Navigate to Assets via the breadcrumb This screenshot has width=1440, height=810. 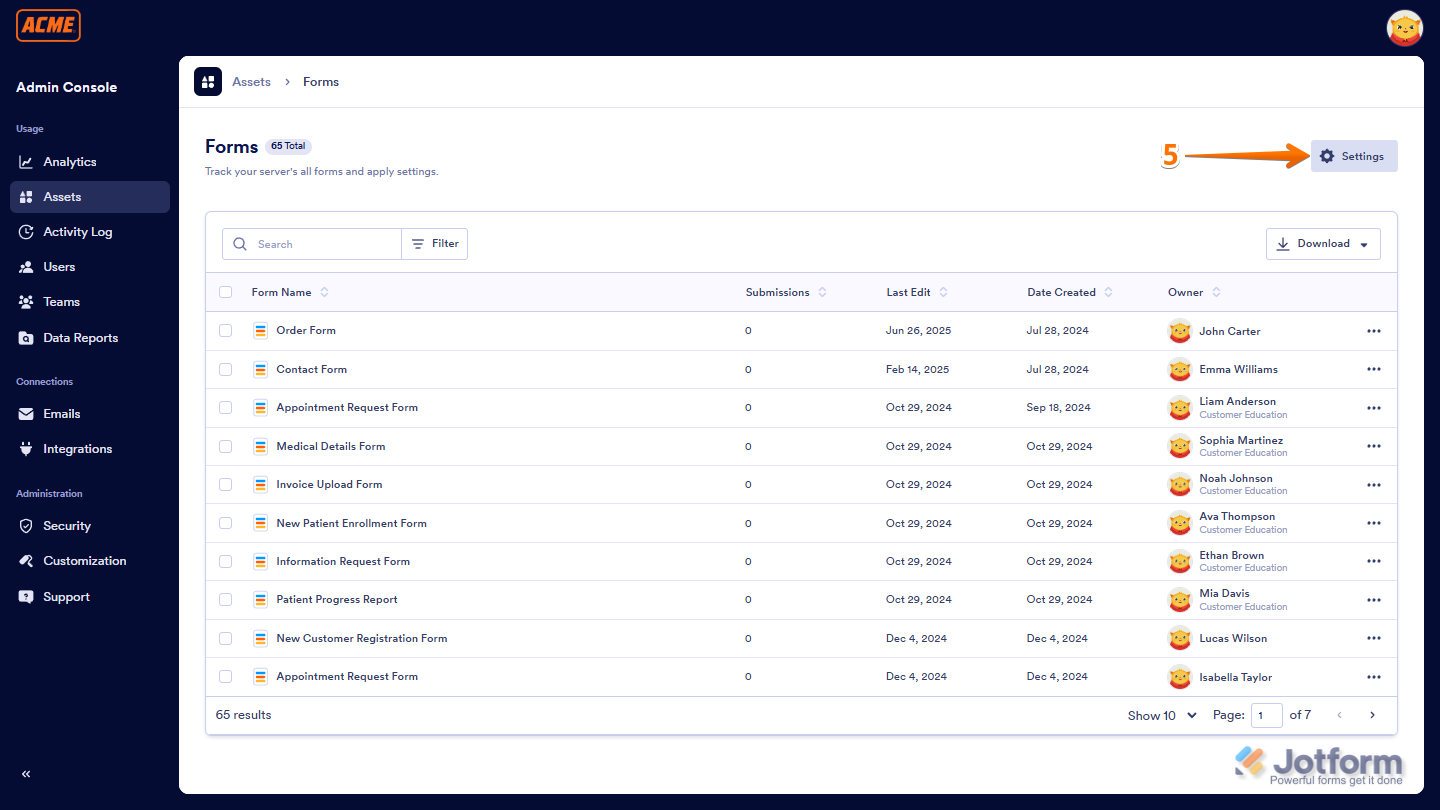point(251,81)
